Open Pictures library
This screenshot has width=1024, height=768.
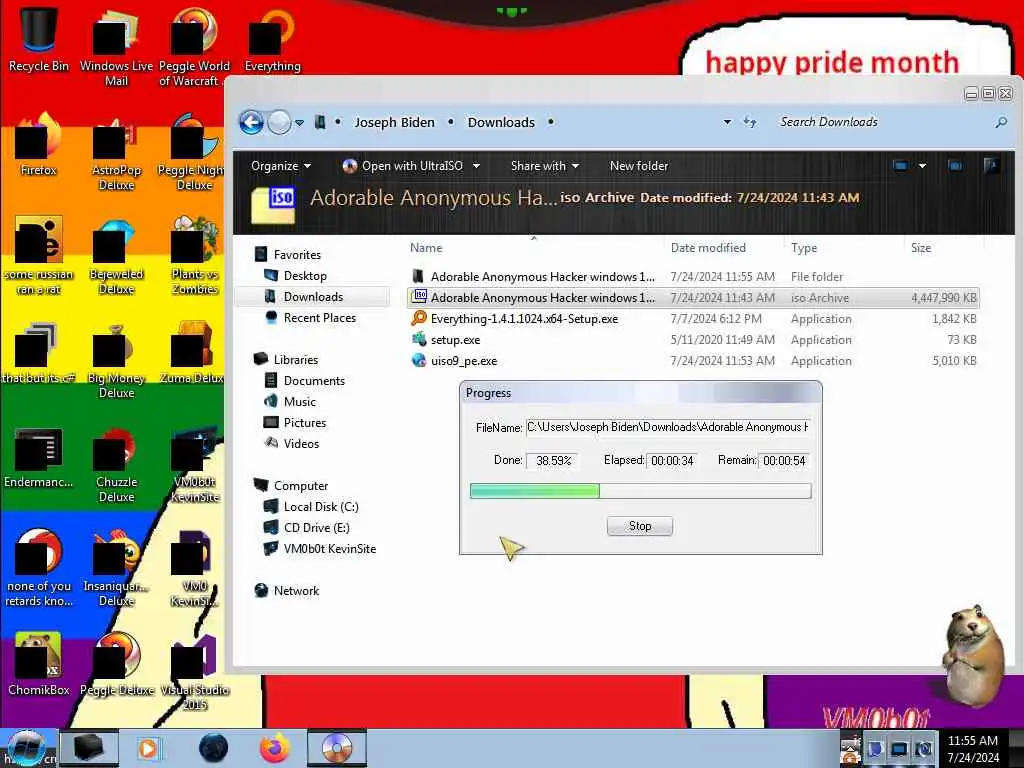(x=304, y=423)
